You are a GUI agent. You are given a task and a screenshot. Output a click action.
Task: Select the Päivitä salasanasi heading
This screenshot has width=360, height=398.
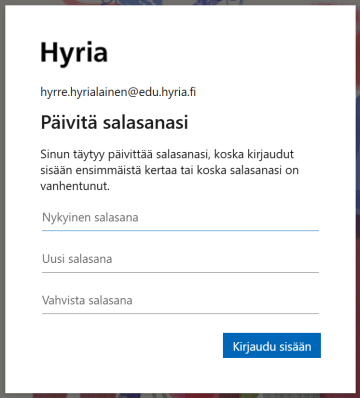[x=114, y=122]
